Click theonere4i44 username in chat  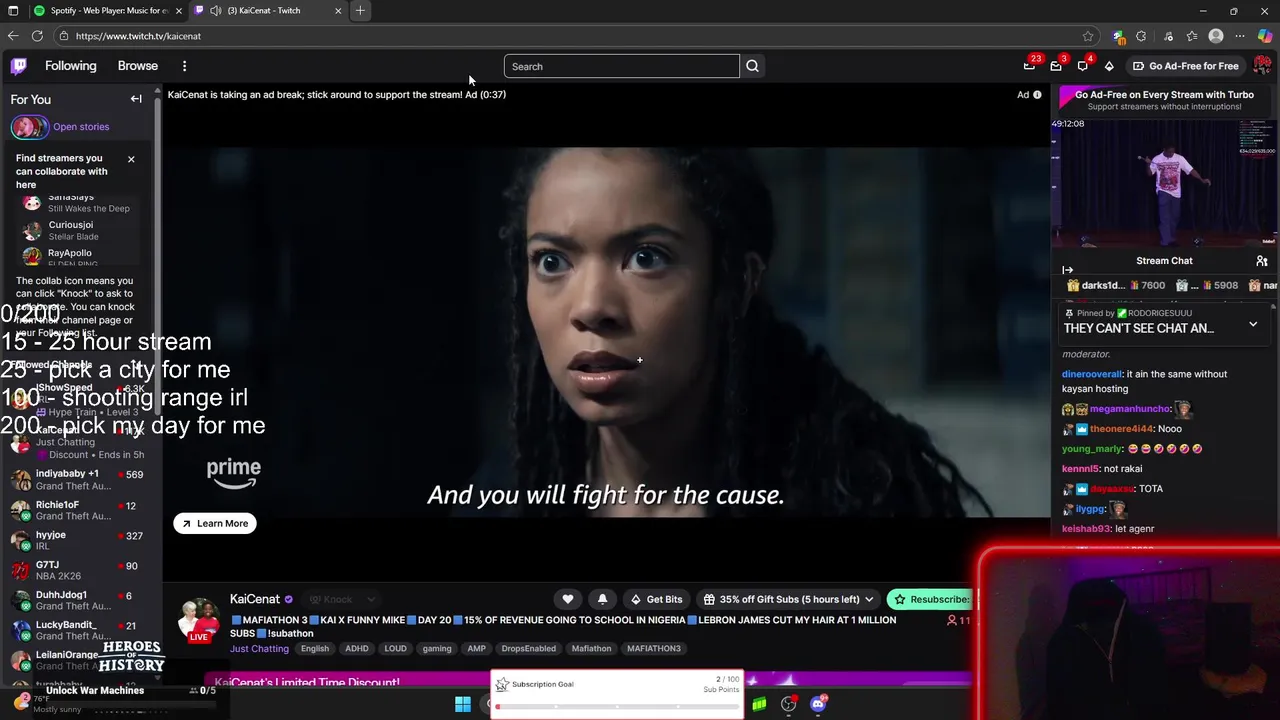[x=1121, y=429]
